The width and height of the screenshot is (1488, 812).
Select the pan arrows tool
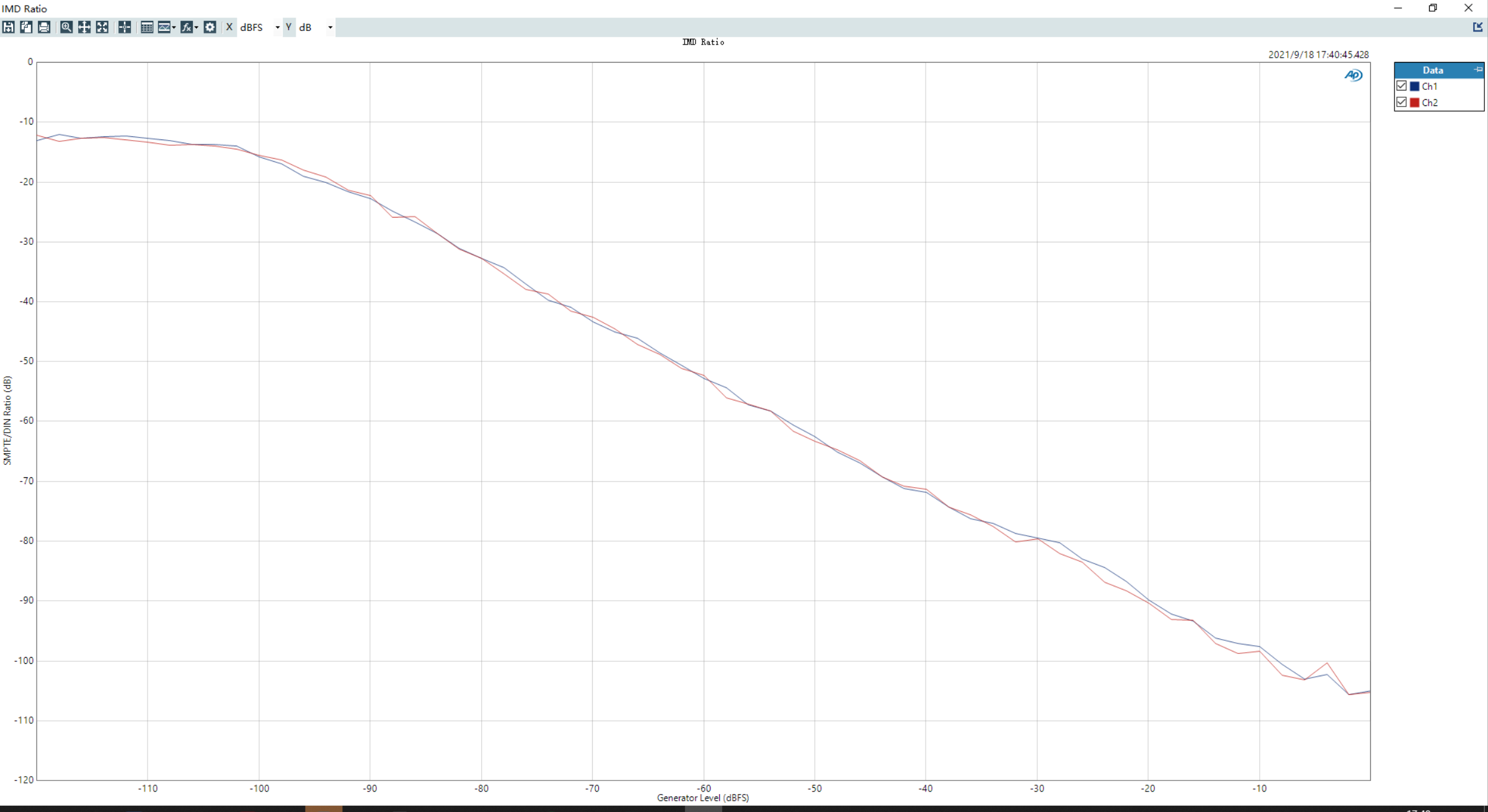(x=84, y=27)
